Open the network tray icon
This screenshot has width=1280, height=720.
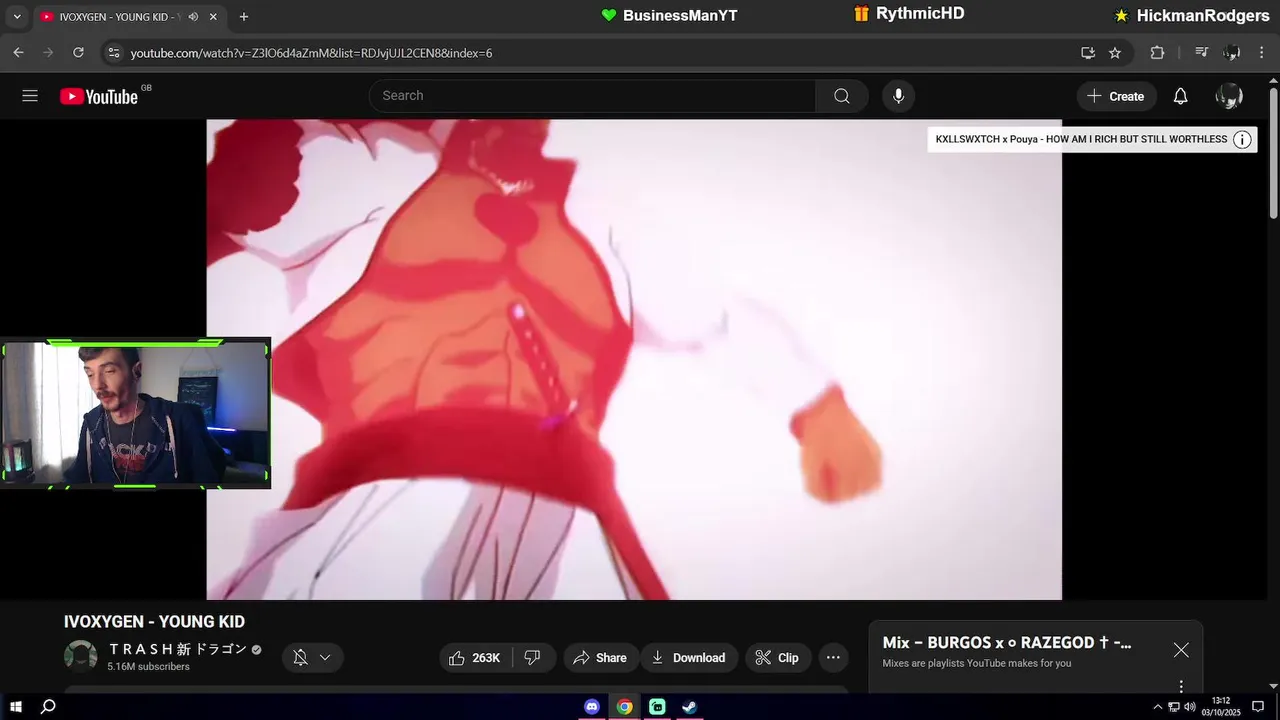1174,707
